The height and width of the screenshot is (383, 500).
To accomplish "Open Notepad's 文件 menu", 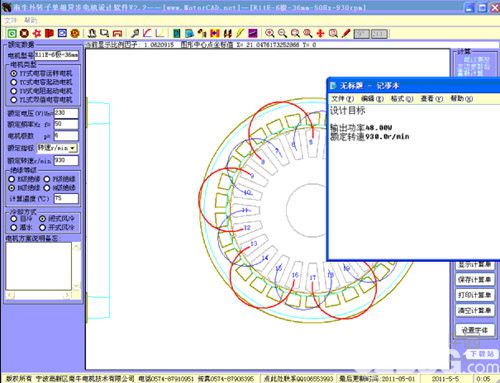I will [x=342, y=99].
